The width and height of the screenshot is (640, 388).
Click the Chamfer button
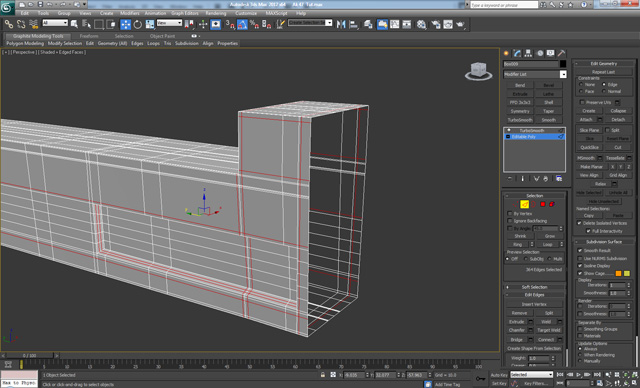pos(517,330)
